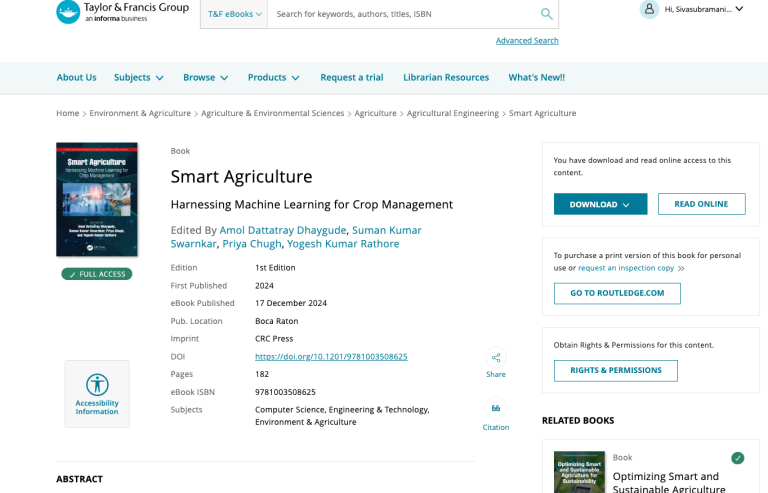Click the Full Access badge
This screenshot has width=768, height=493.
click(97, 274)
